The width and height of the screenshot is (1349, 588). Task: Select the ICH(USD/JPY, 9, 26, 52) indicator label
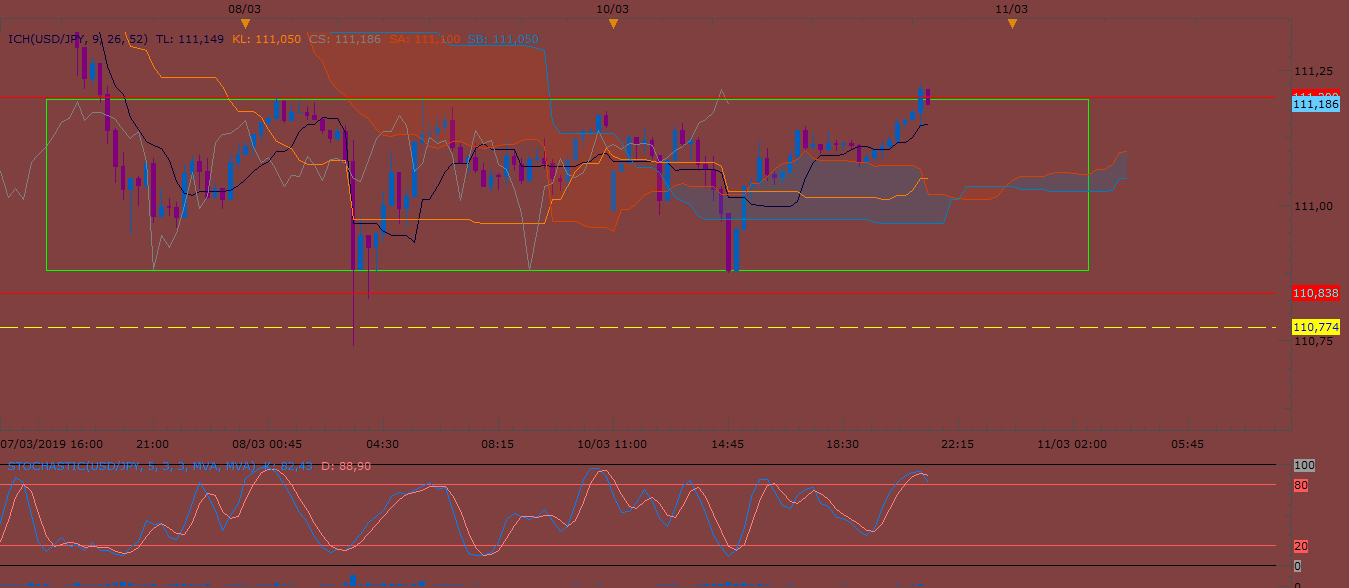click(x=78, y=39)
